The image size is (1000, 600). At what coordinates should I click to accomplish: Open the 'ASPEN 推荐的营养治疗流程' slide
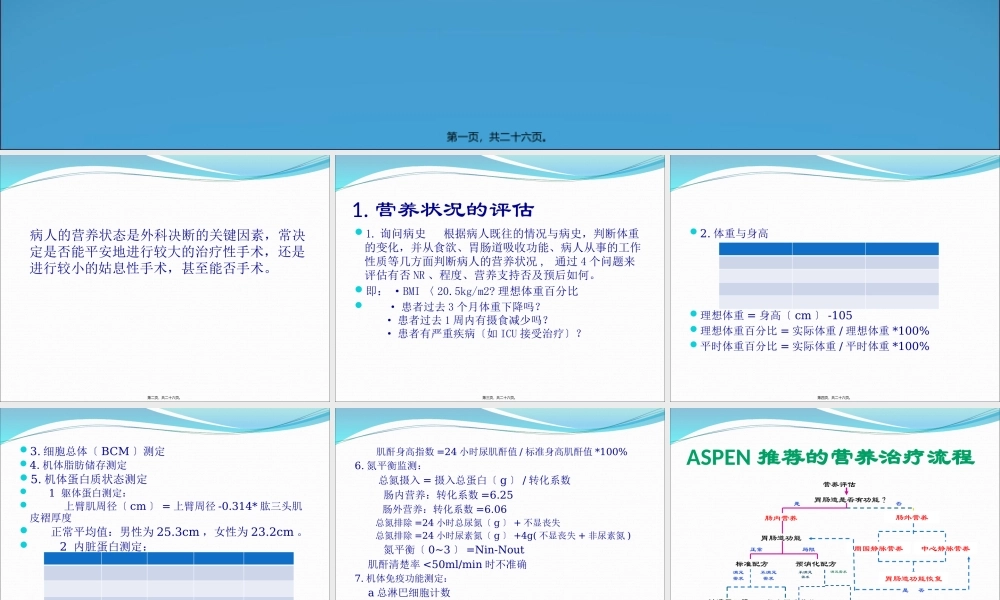[833, 455]
